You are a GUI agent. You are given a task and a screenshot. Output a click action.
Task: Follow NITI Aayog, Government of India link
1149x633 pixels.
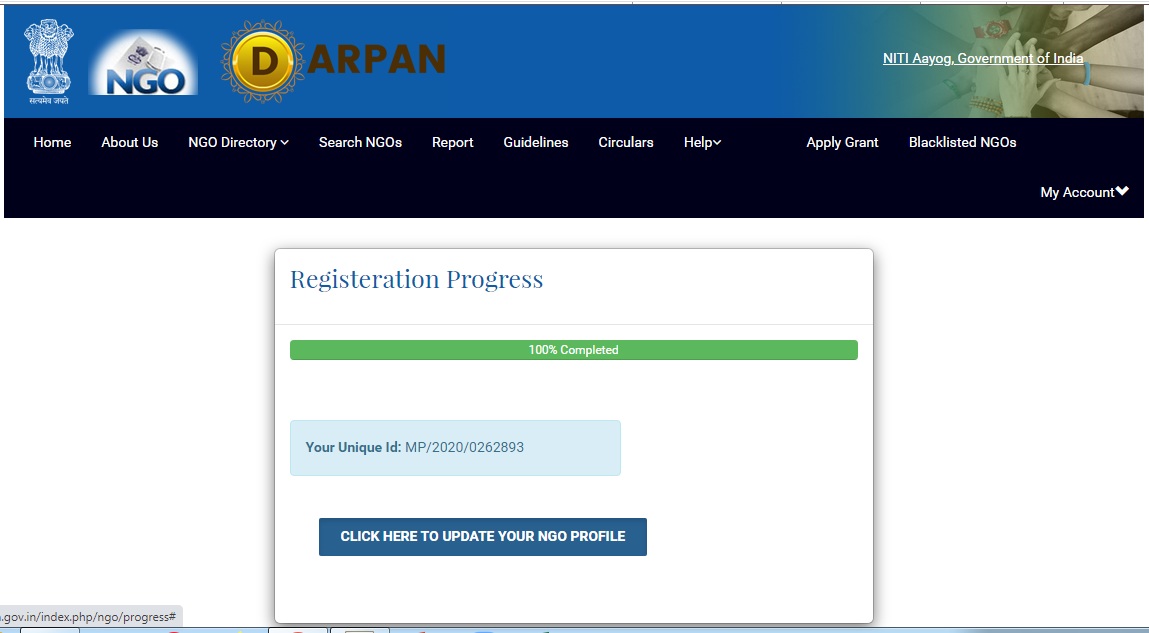coord(983,58)
